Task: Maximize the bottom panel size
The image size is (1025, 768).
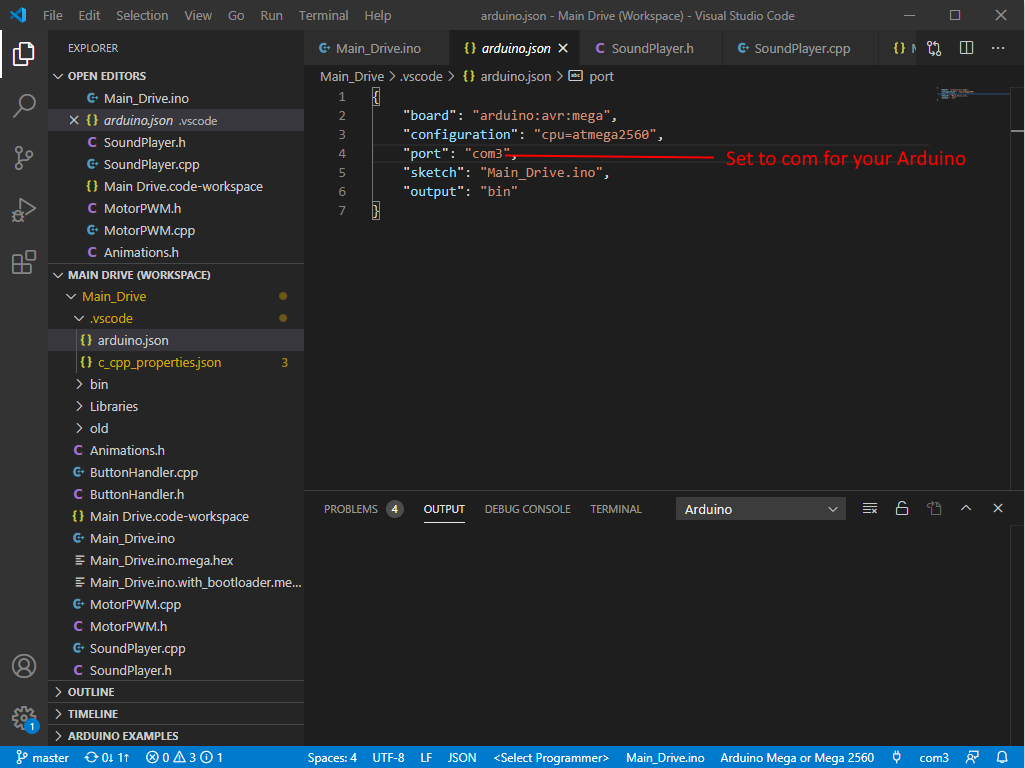Action: pyautogui.click(x=966, y=509)
